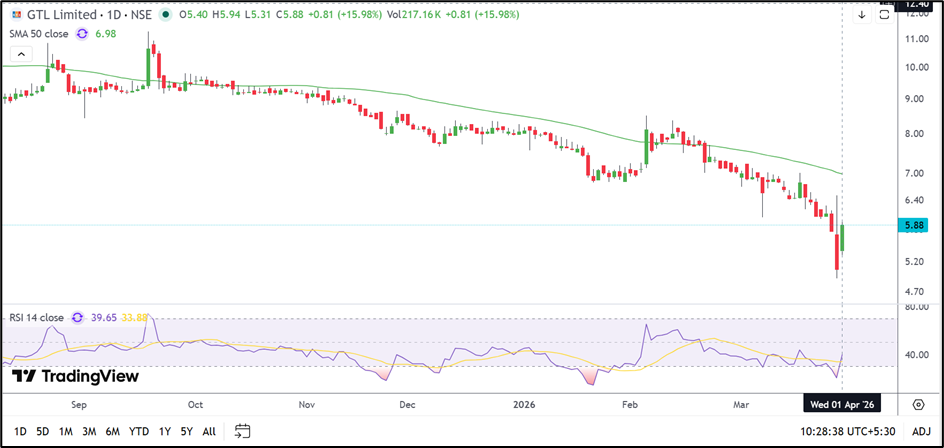Toggle ADJ adjusted data button
Image resolution: width=944 pixels, height=448 pixels.
coord(919,431)
